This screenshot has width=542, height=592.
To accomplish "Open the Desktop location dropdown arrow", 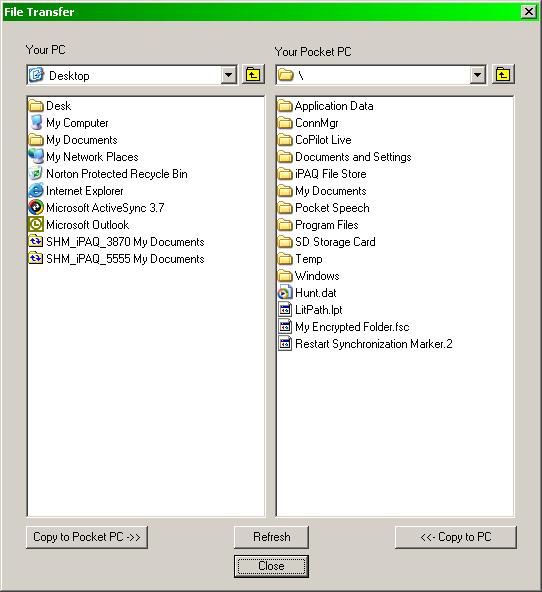I will [x=228, y=75].
